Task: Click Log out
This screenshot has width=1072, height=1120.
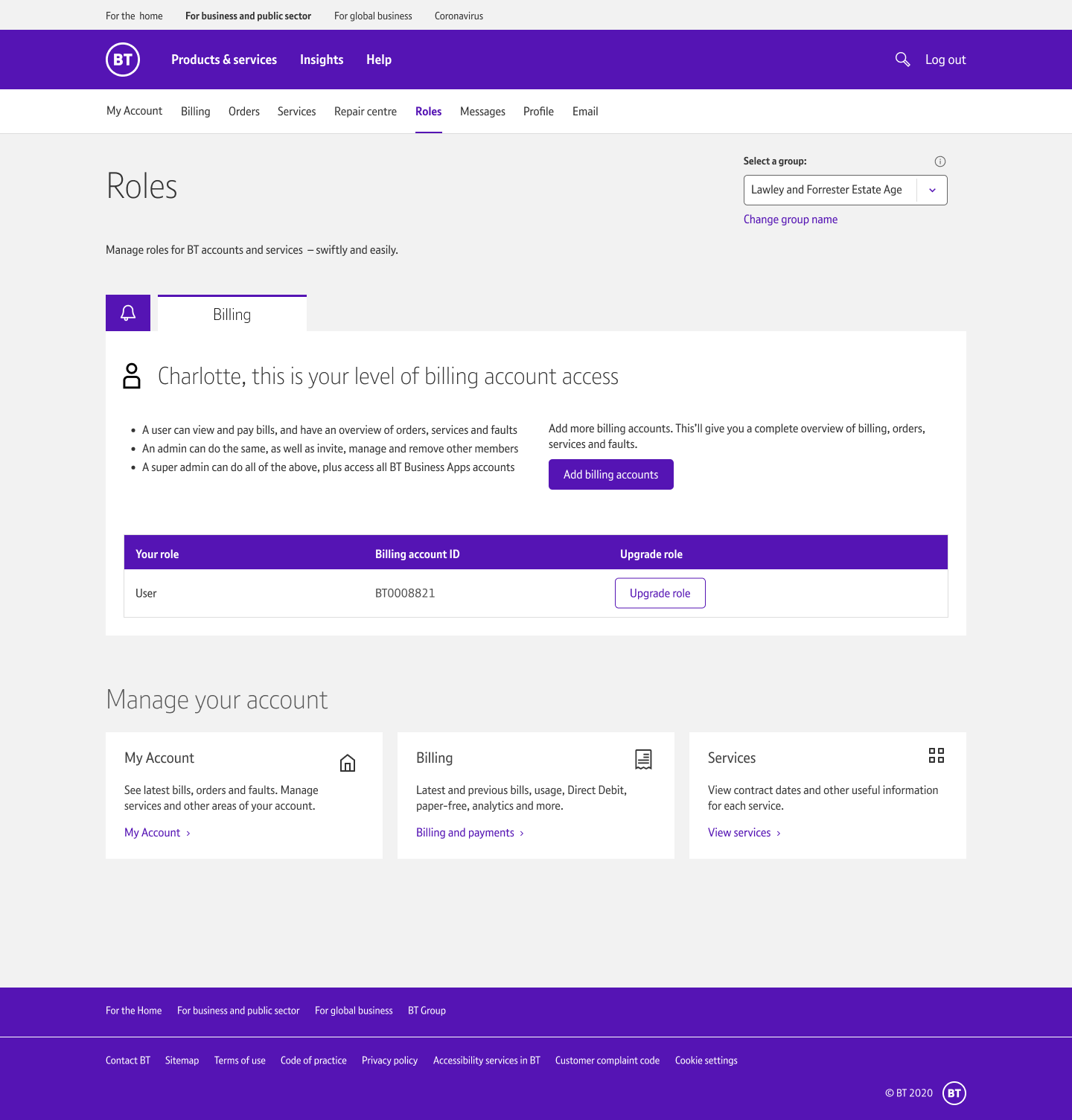Action: tap(945, 60)
